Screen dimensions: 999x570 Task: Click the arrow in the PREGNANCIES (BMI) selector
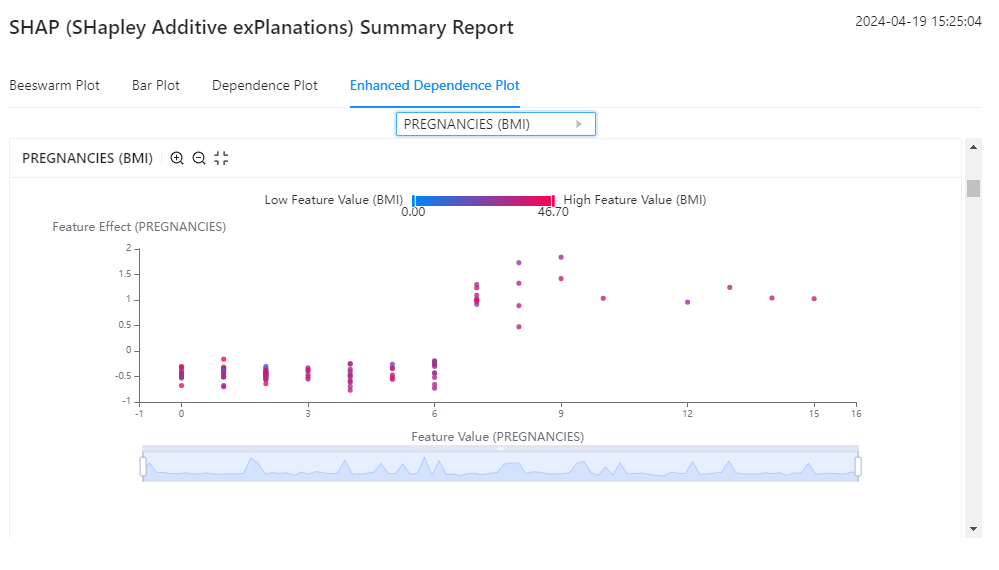click(579, 124)
